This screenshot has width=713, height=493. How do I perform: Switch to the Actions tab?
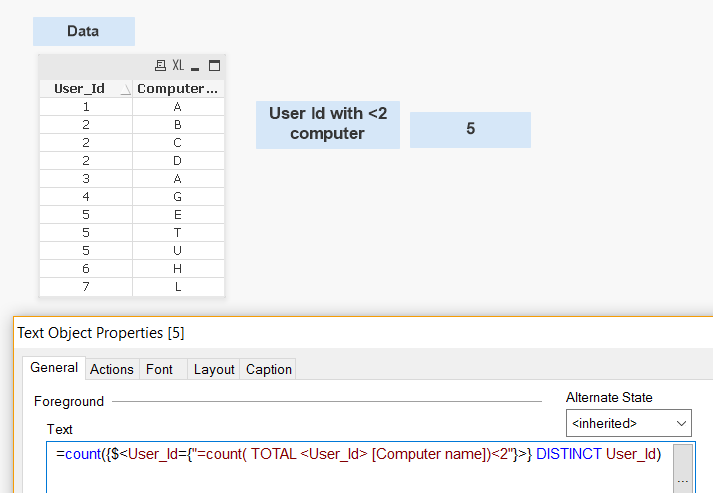112,369
